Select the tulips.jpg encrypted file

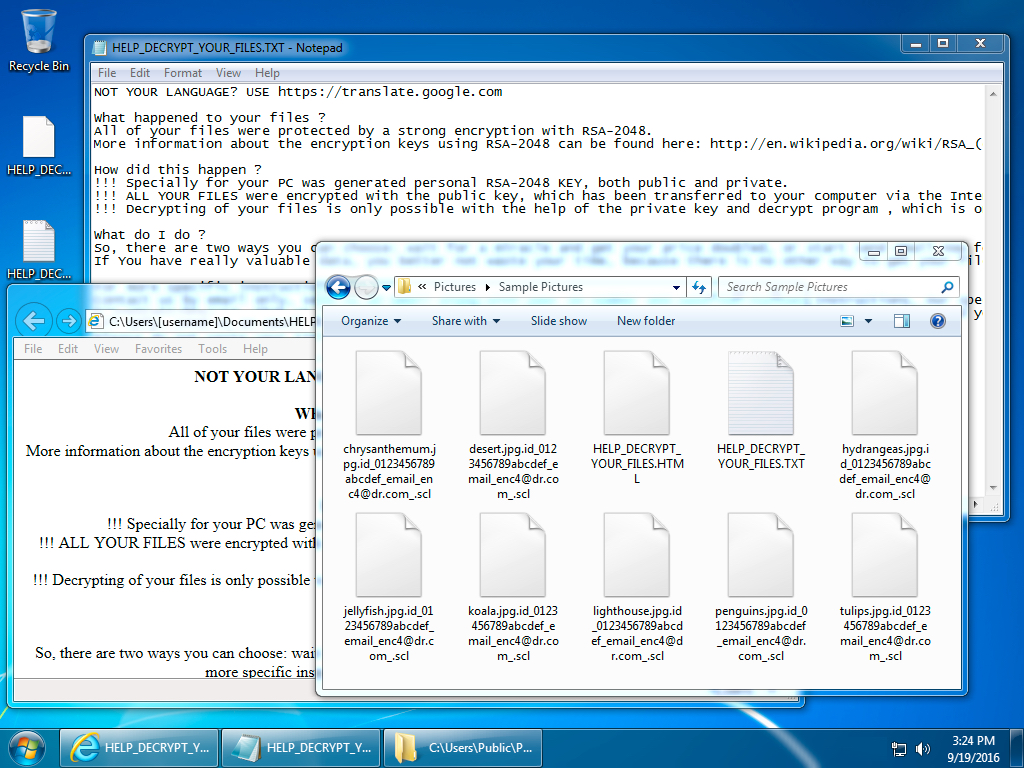click(885, 587)
